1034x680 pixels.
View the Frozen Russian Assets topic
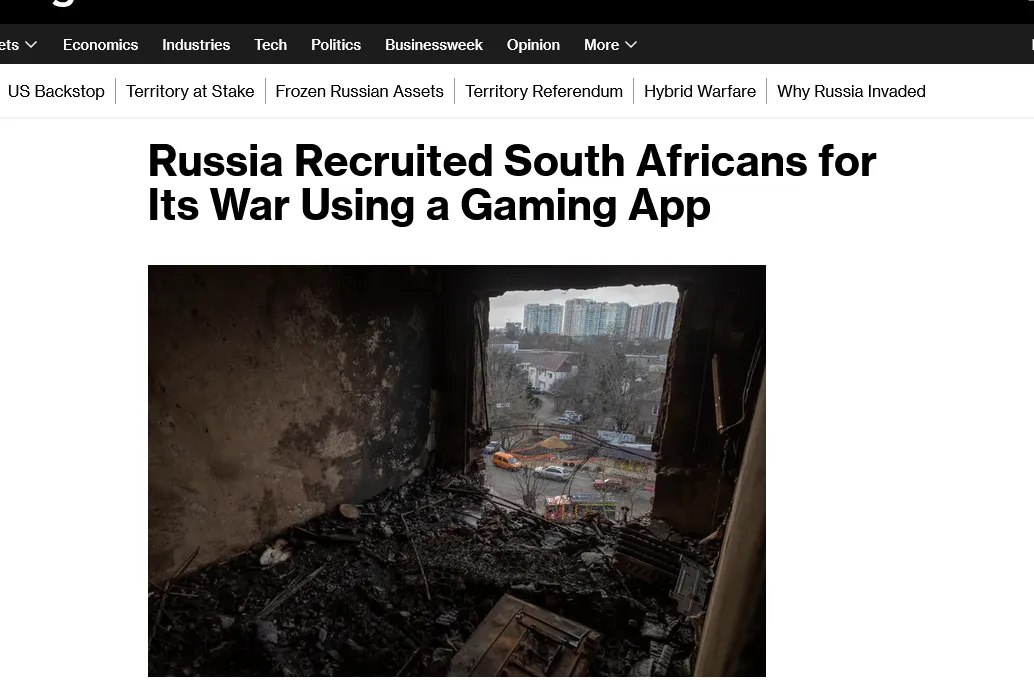[x=359, y=91]
